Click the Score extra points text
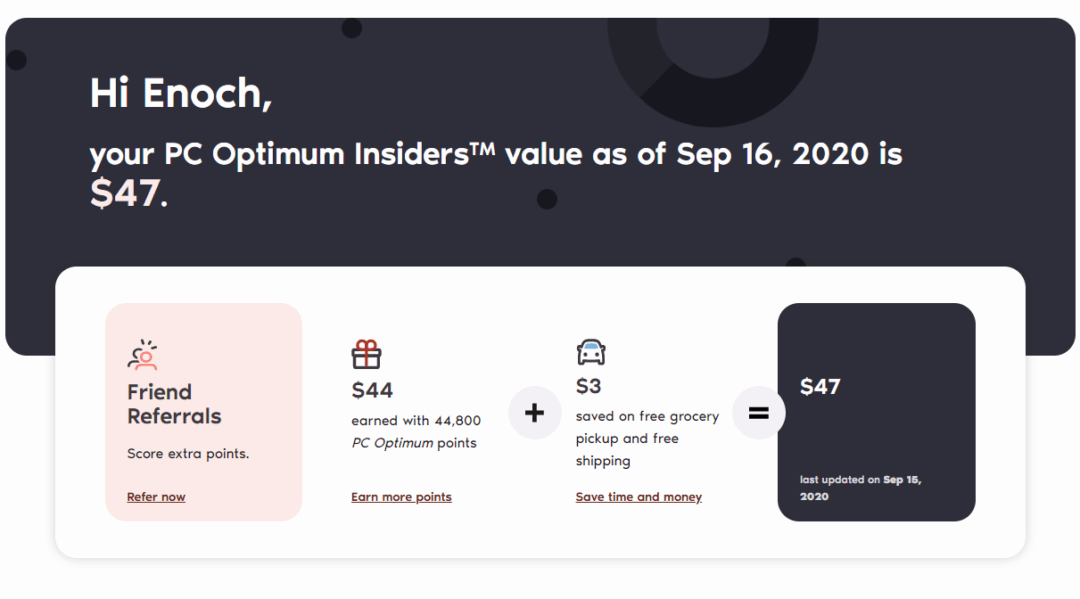1080x599 pixels. pyautogui.click(x=188, y=454)
